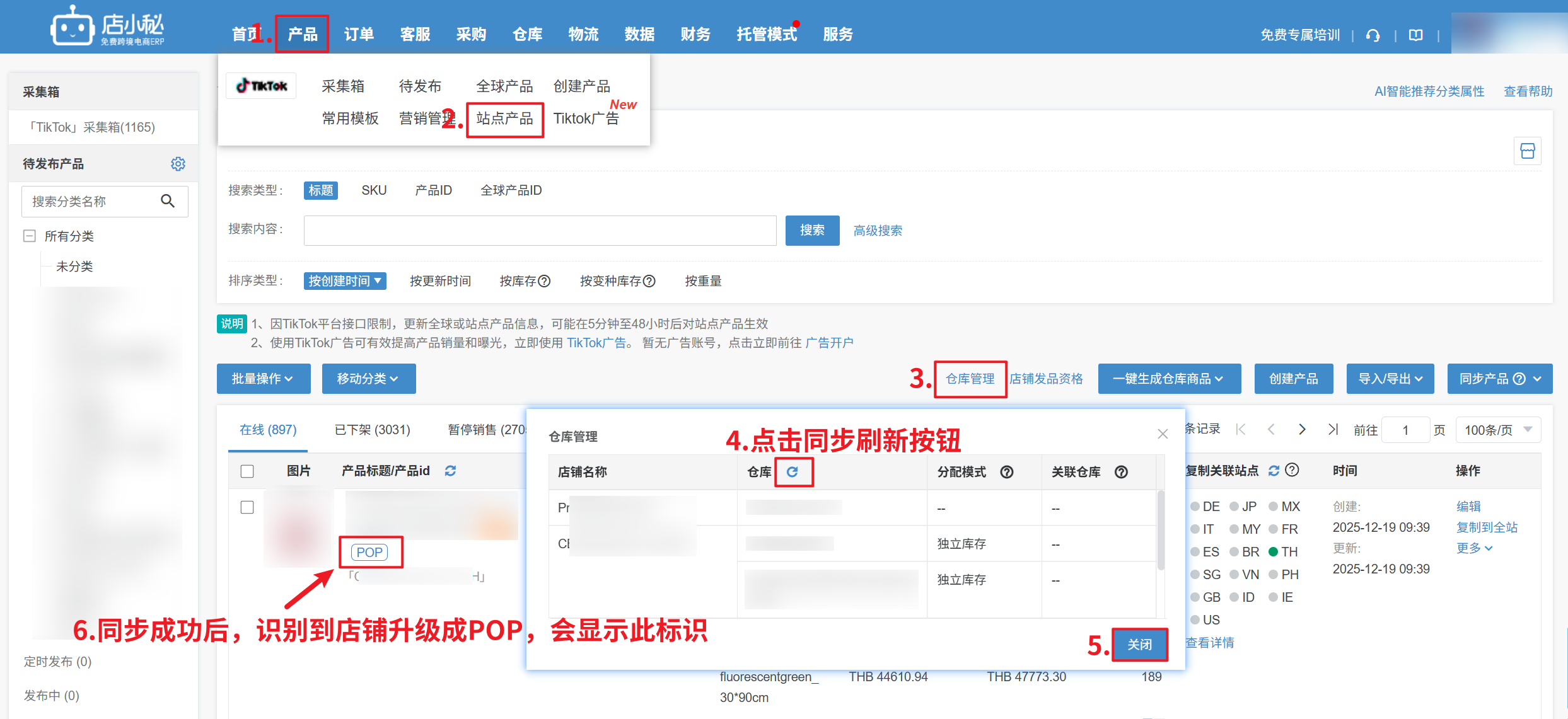
Task: Go to next page arrow
Action: point(1302,430)
